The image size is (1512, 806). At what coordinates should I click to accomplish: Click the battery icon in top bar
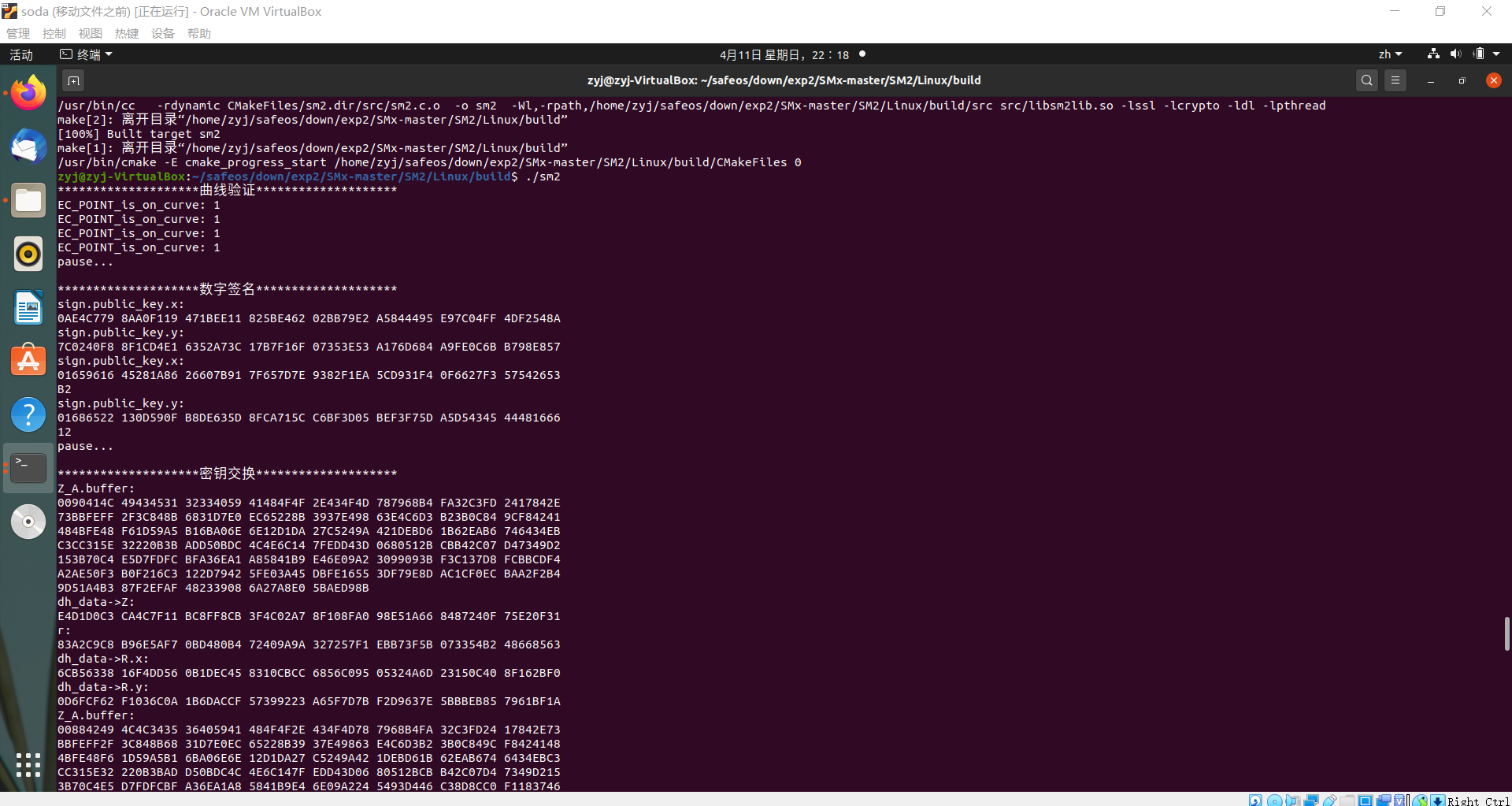[x=1479, y=54]
